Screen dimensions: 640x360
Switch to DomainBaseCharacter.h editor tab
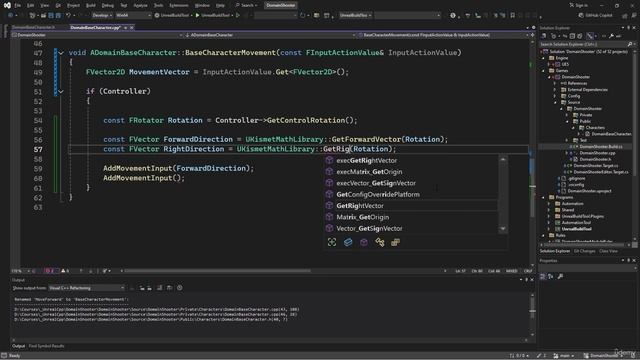pyautogui.click(x=33, y=27)
